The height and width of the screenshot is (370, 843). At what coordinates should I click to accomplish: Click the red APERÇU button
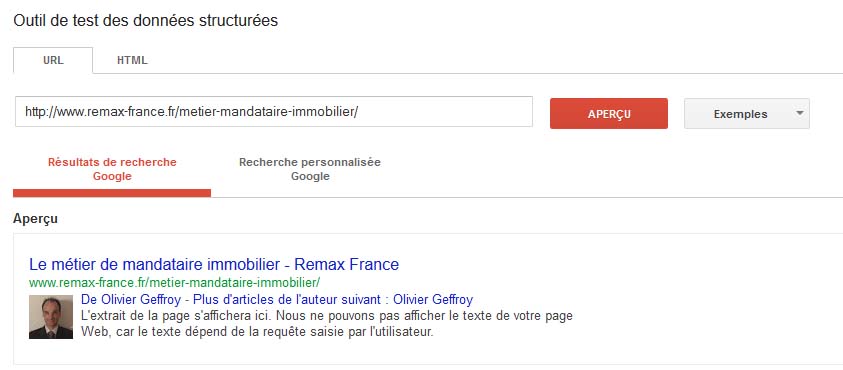(x=609, y=113)
